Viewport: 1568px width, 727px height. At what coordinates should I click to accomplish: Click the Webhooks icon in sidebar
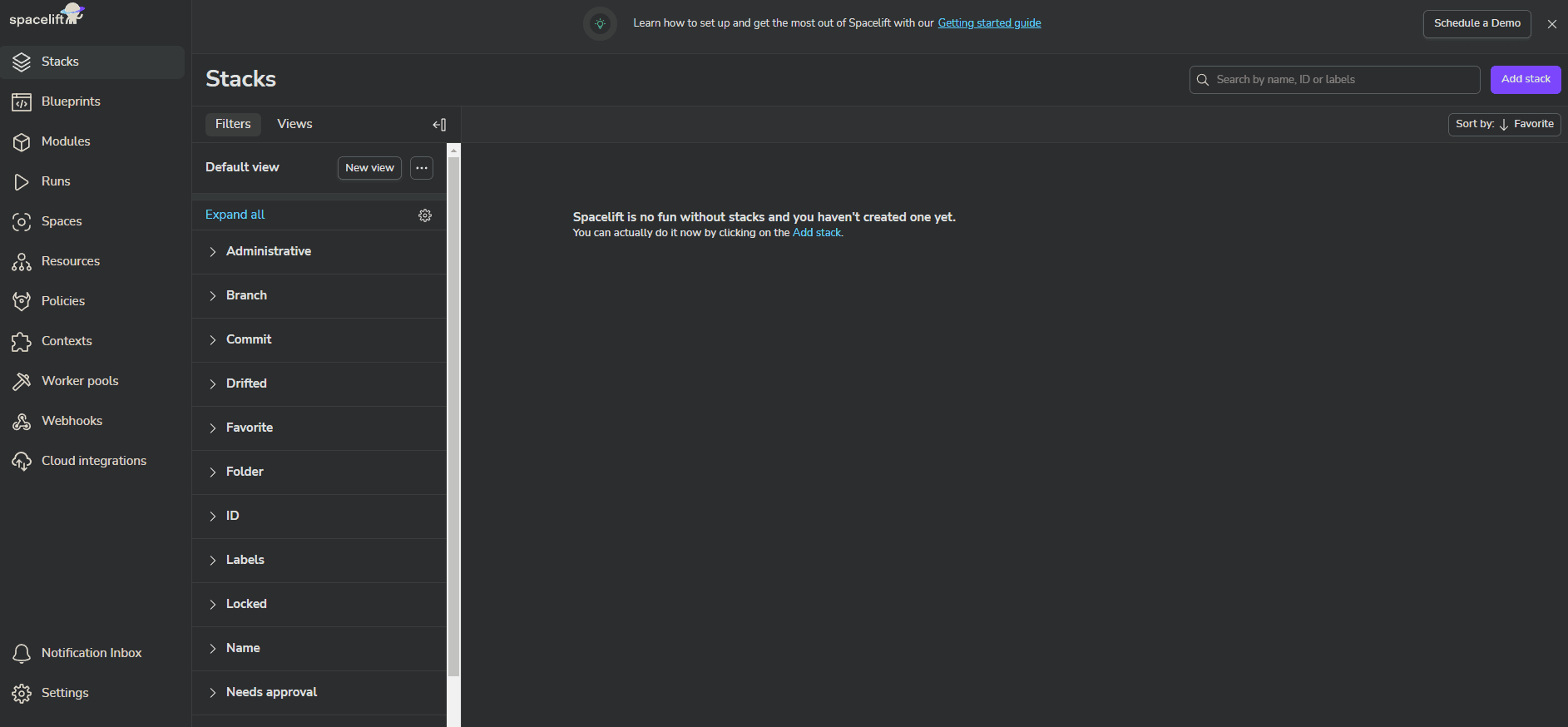[x=22, y=421]
